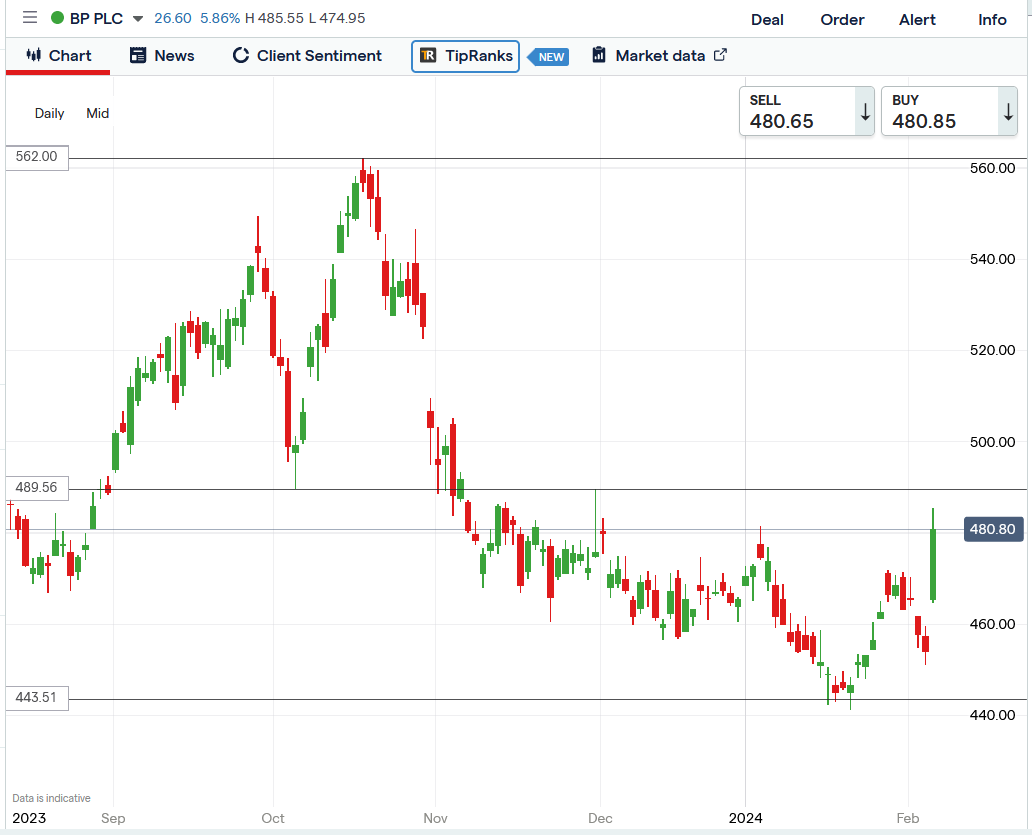Image resolution: width=1032 pixels, height=835 pixels.
Task: Click the 26.60 price change value
Action: [x=172, y=18]
